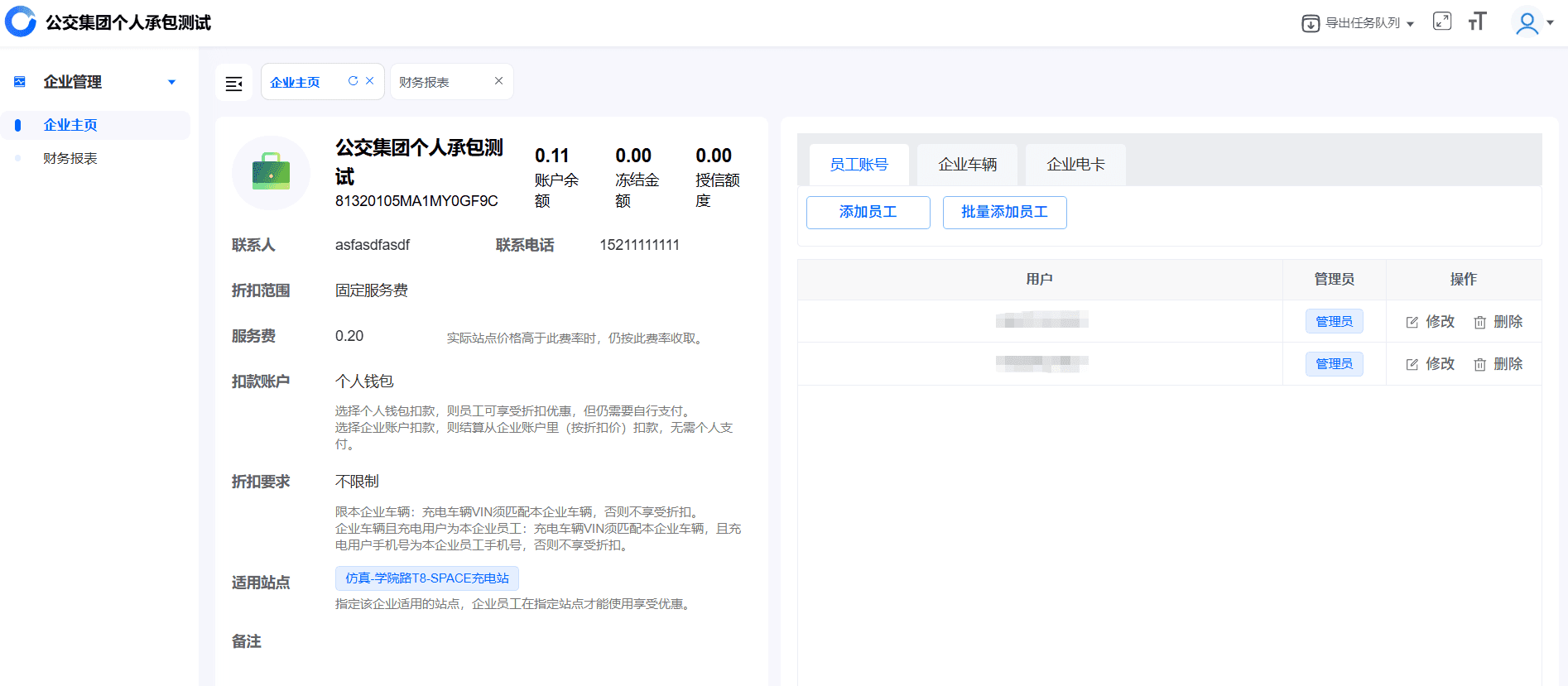
Task: Open the font size adjustment icon
Action: (1478, 22)
